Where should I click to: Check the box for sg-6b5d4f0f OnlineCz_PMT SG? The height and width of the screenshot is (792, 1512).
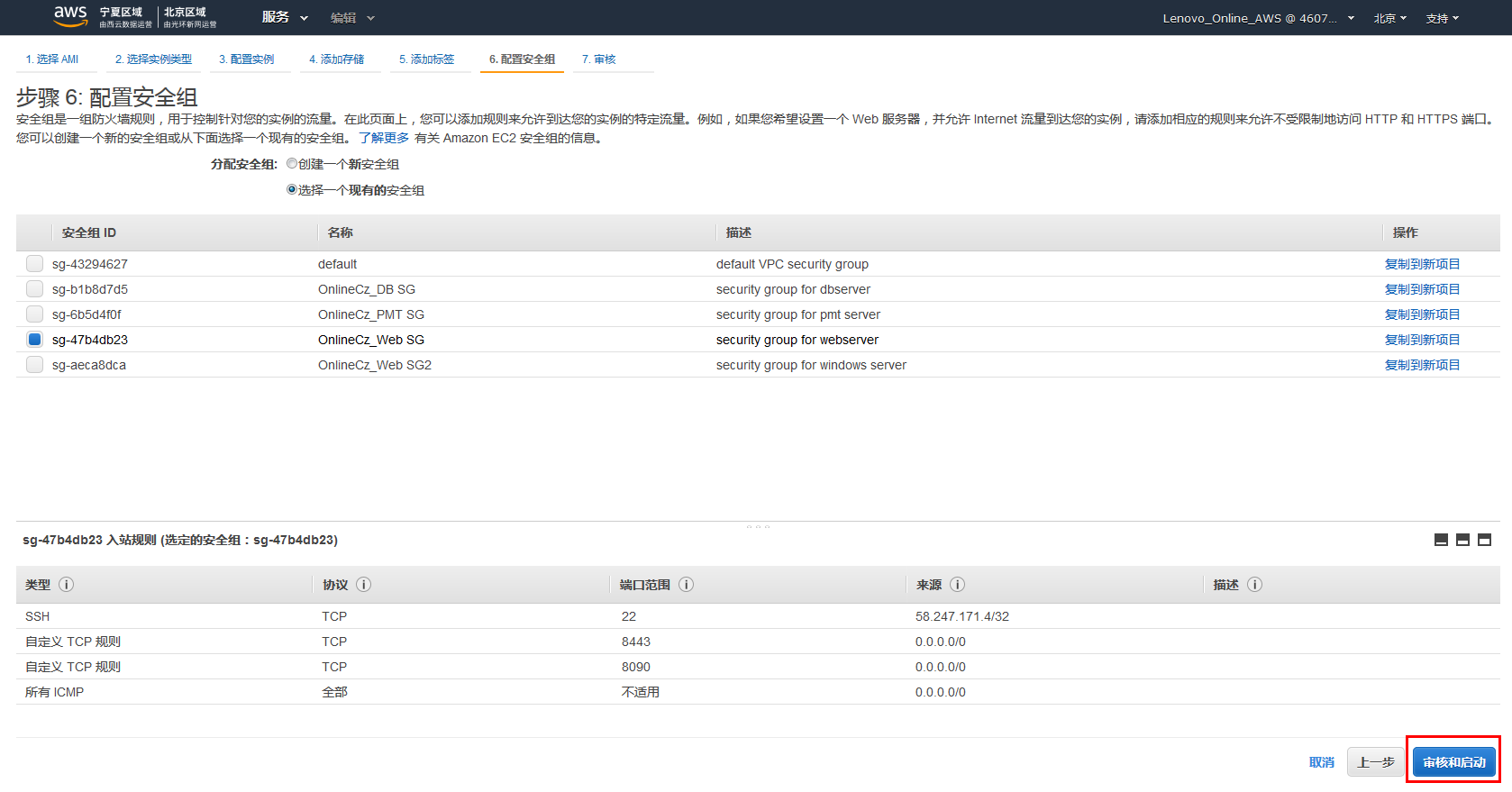34,314
